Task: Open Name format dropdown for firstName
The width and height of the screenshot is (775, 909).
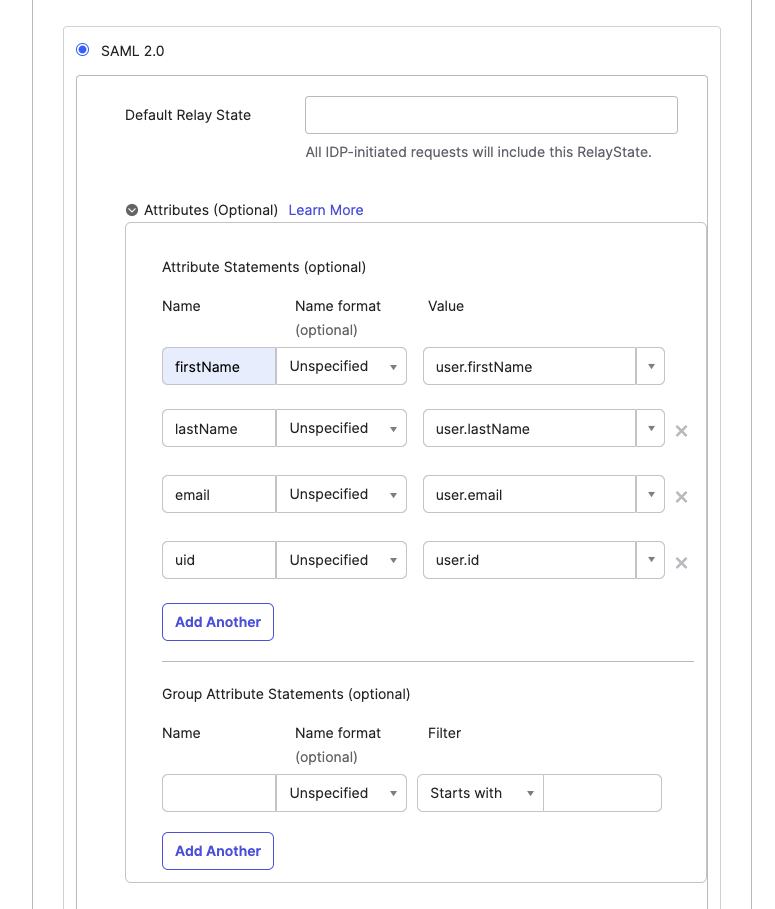Action: tap(341, 366)
